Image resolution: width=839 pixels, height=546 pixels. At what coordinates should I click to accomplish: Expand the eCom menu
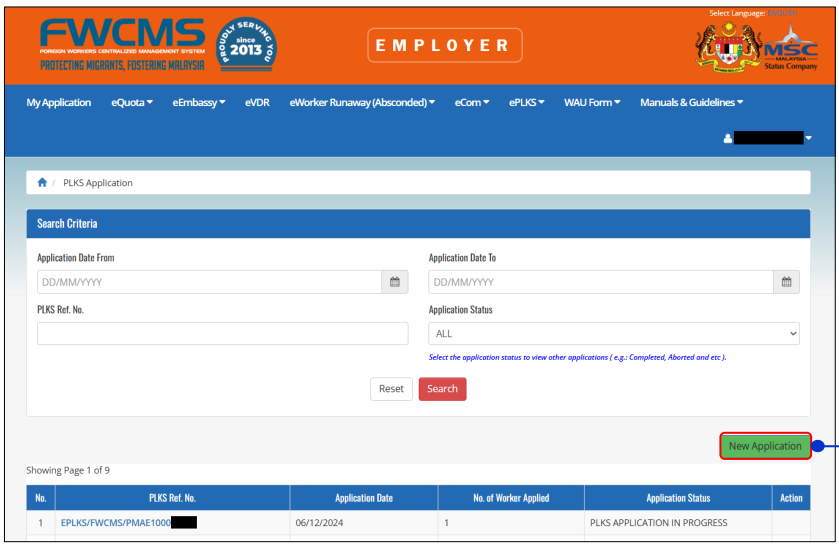tap(472, 102)
